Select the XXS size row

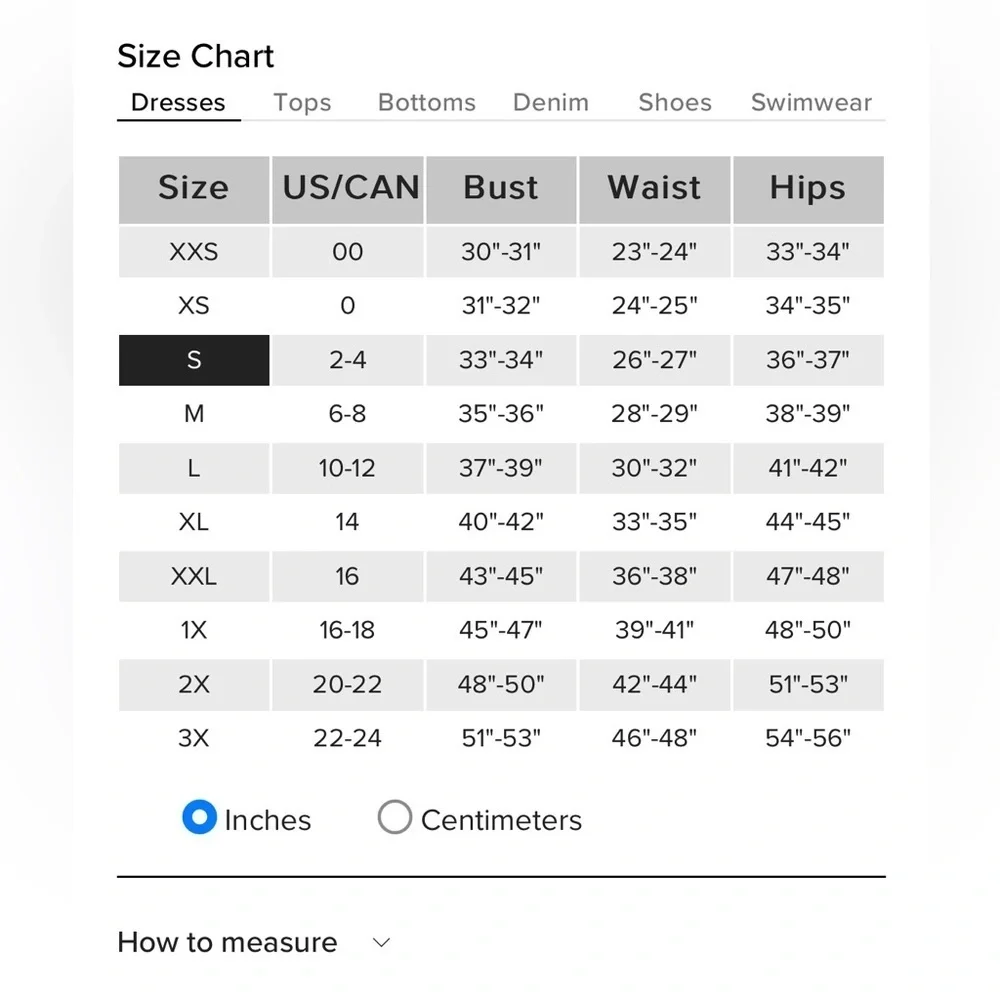pyautogui.click(x=501, y=252)
